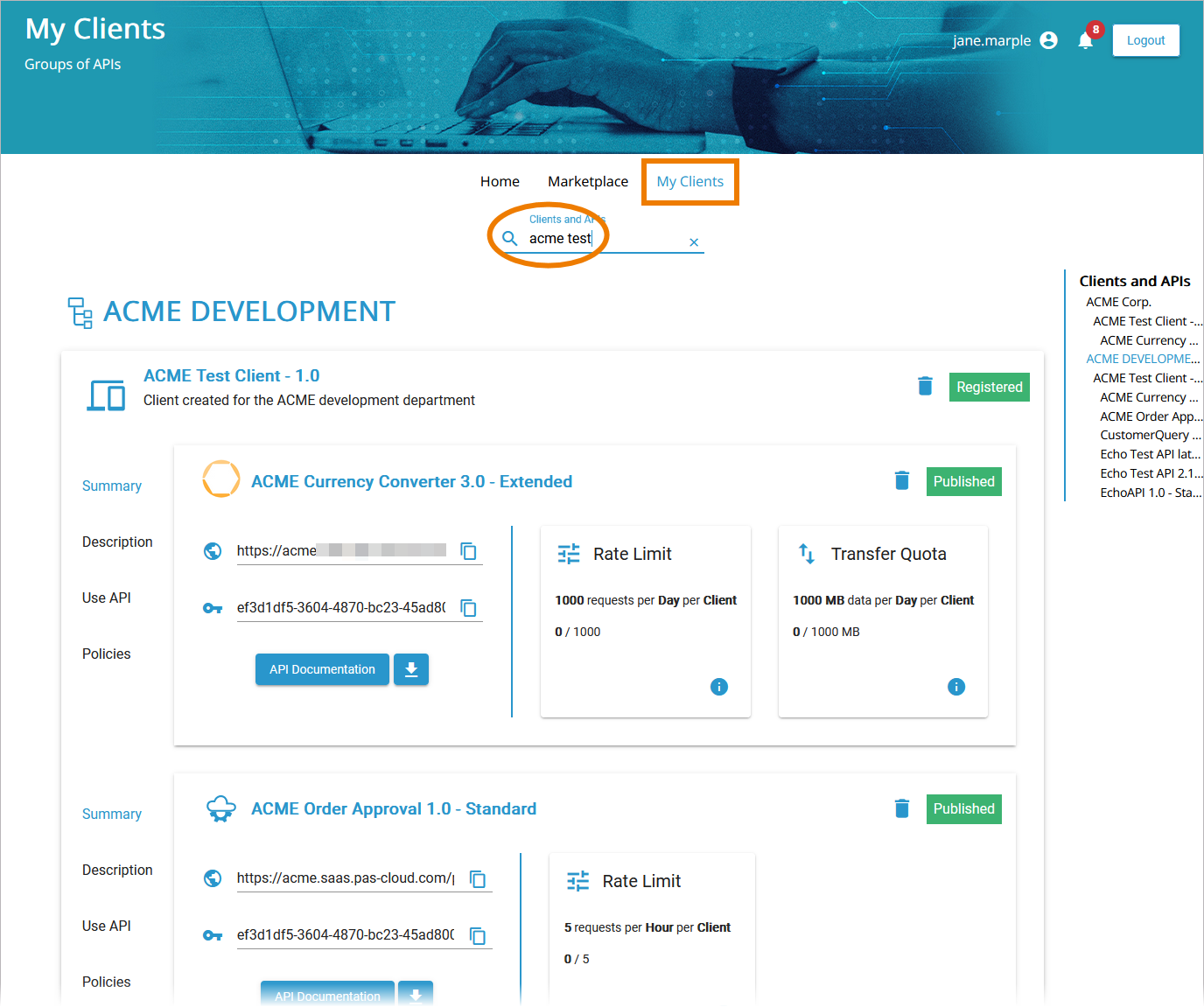The image size is (1204, 1007).
Task: Copy the ACME Order Approval API key
Action: coord(479,934)
